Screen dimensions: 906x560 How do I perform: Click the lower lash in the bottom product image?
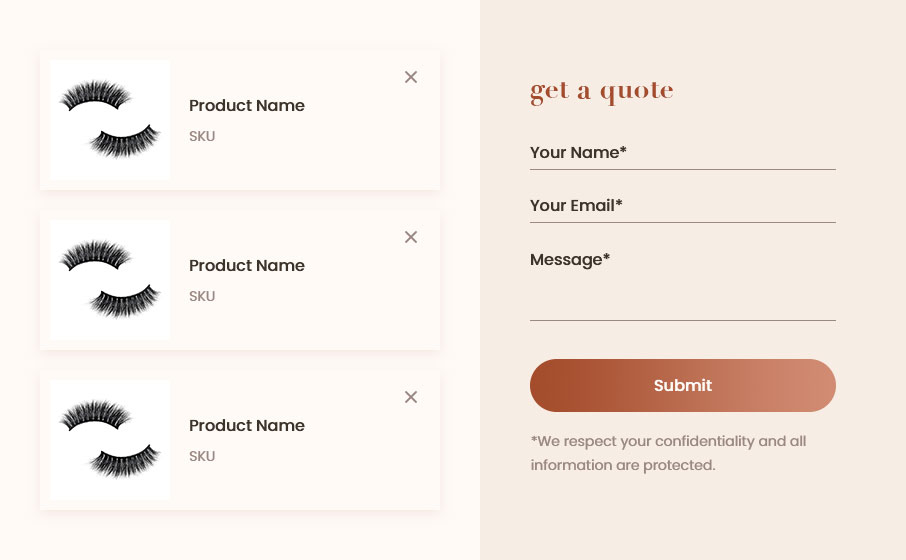click(x=124, y=461)
